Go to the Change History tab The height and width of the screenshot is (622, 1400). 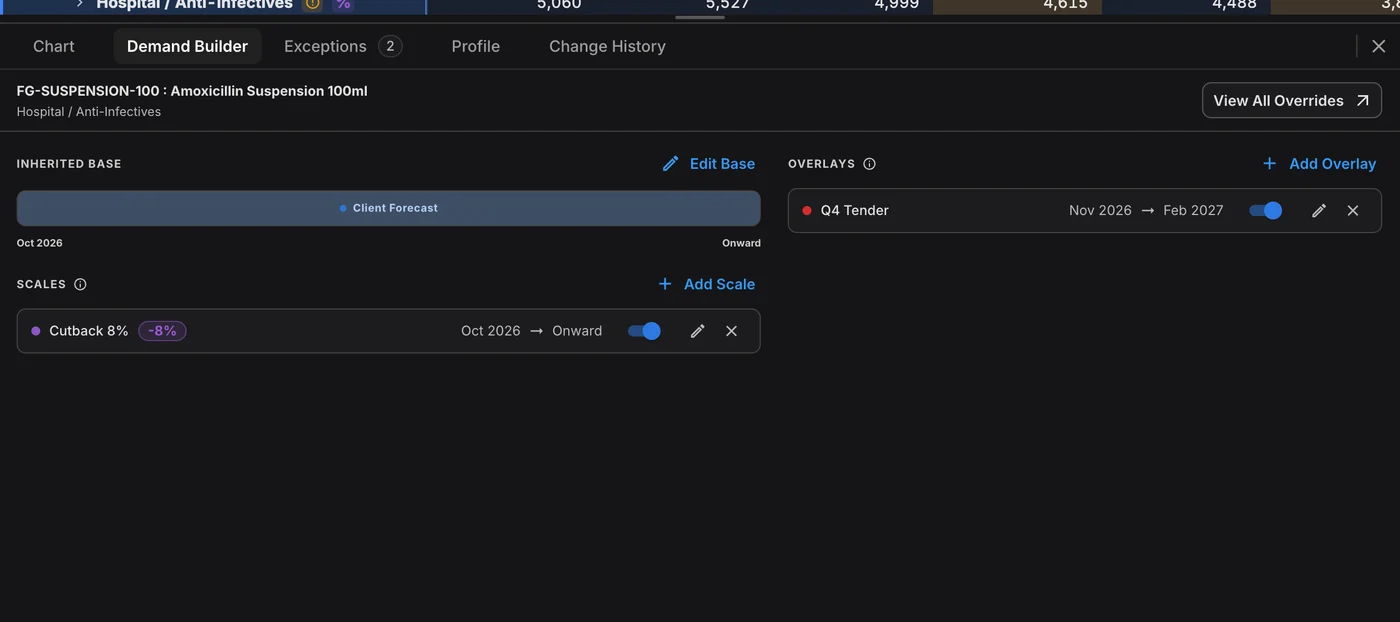607,46
